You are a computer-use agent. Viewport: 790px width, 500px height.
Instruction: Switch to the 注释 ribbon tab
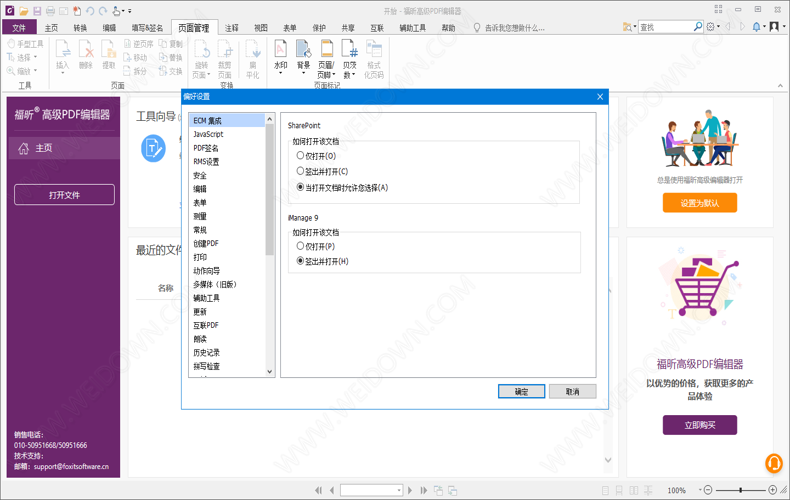[232, 28]
